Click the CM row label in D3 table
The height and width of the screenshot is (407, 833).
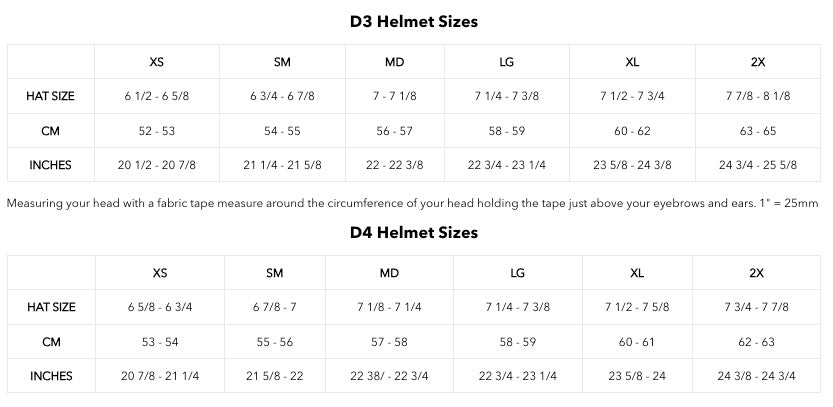tap(51, 131)
